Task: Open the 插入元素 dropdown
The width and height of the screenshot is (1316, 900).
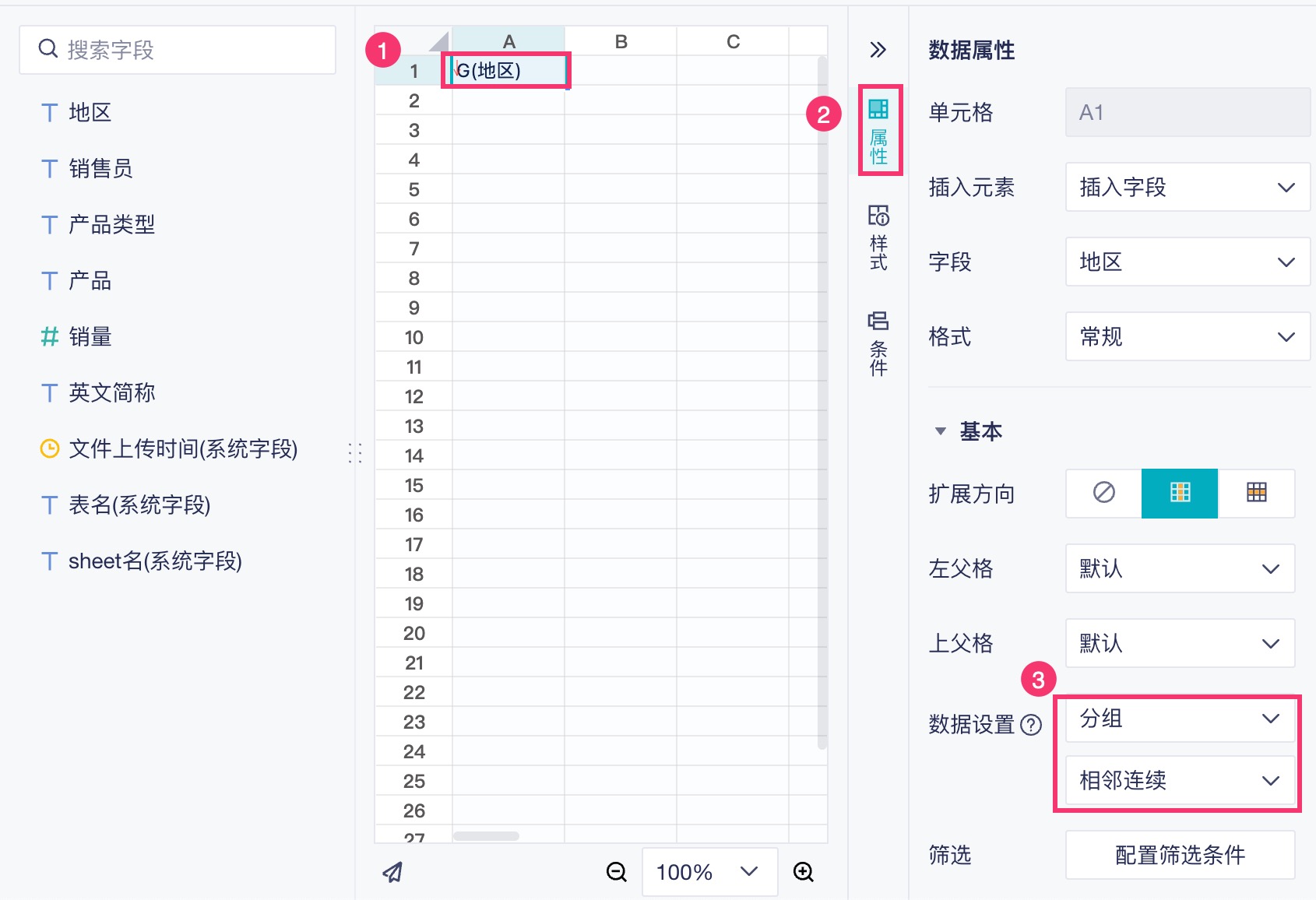Action: (x=1188, y=187)
